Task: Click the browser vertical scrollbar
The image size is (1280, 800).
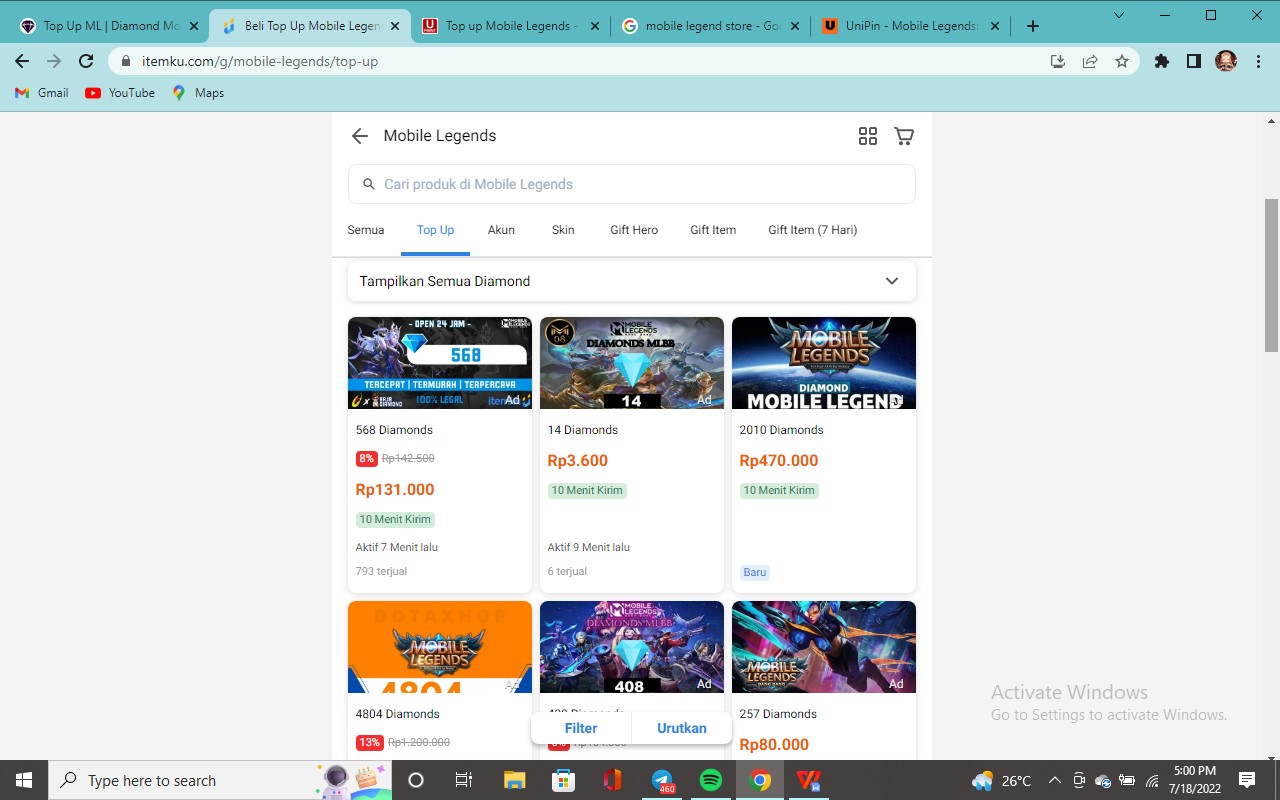Action: click(1271, 275)
